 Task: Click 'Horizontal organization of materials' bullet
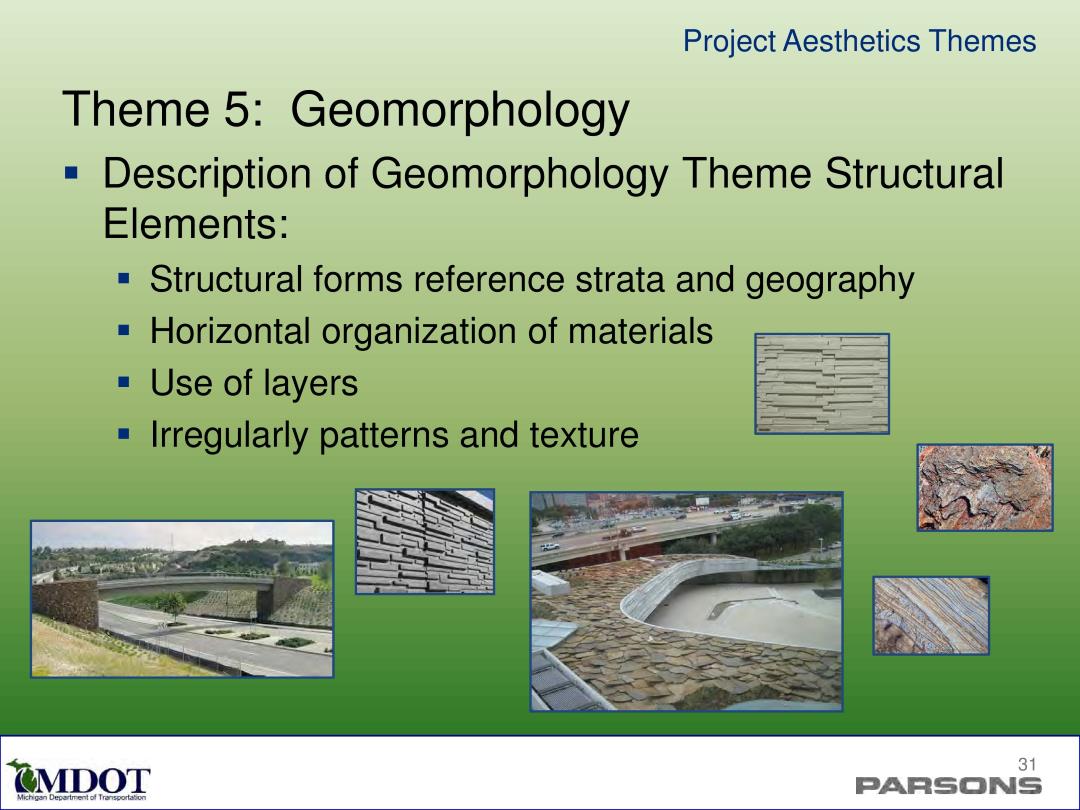point(431,331)
